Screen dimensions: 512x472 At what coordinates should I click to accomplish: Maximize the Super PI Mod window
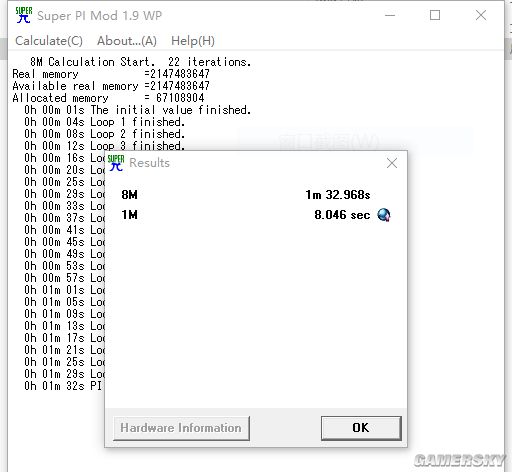(435, 15)
